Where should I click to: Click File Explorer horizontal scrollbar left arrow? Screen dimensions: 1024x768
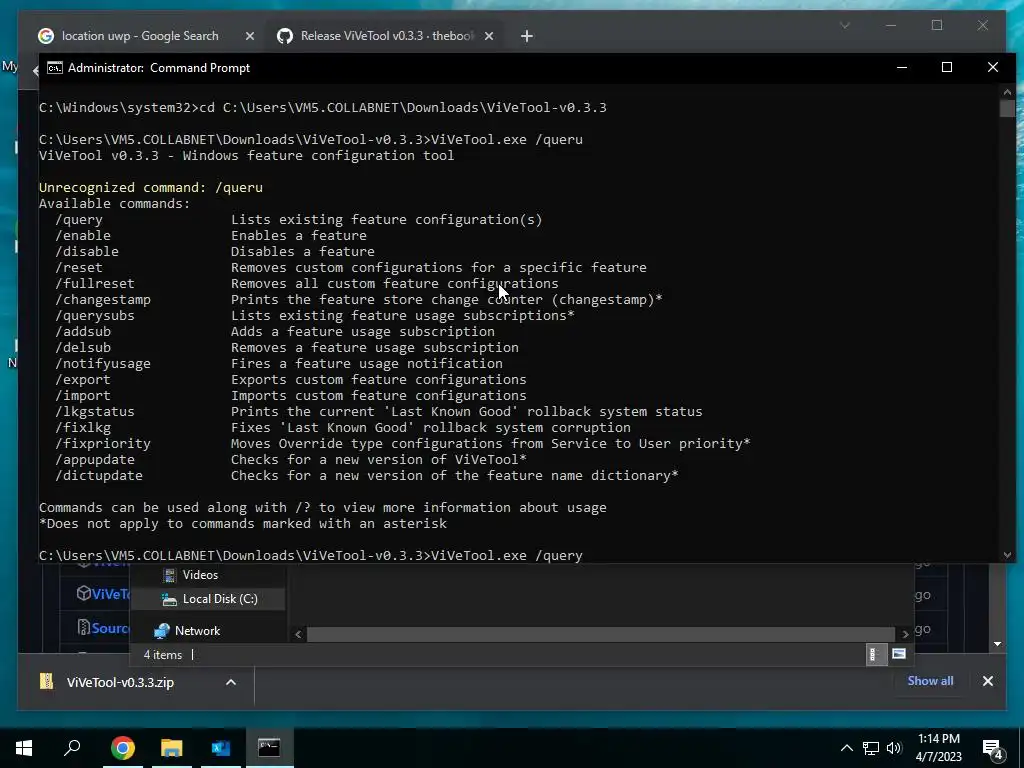pos(298,634)
